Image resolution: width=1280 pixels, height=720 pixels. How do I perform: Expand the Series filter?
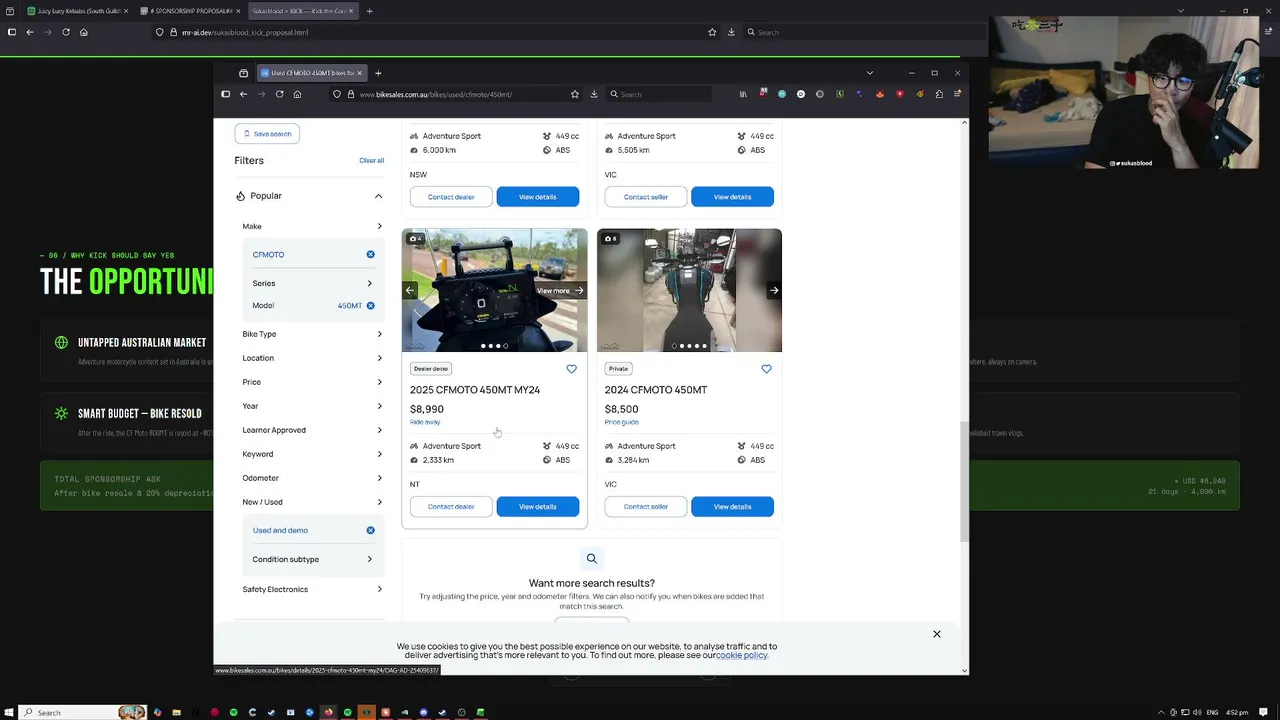[311, 284]
